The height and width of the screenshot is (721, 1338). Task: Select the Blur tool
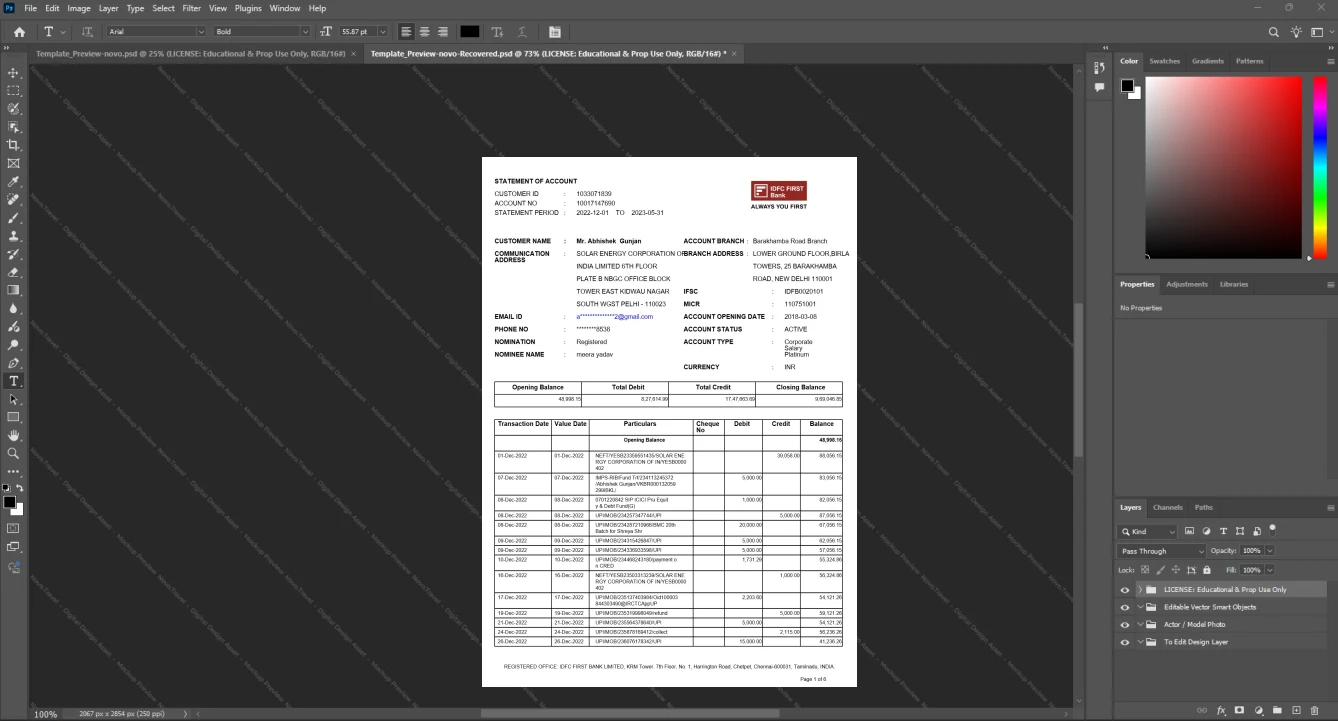[14, 308]
